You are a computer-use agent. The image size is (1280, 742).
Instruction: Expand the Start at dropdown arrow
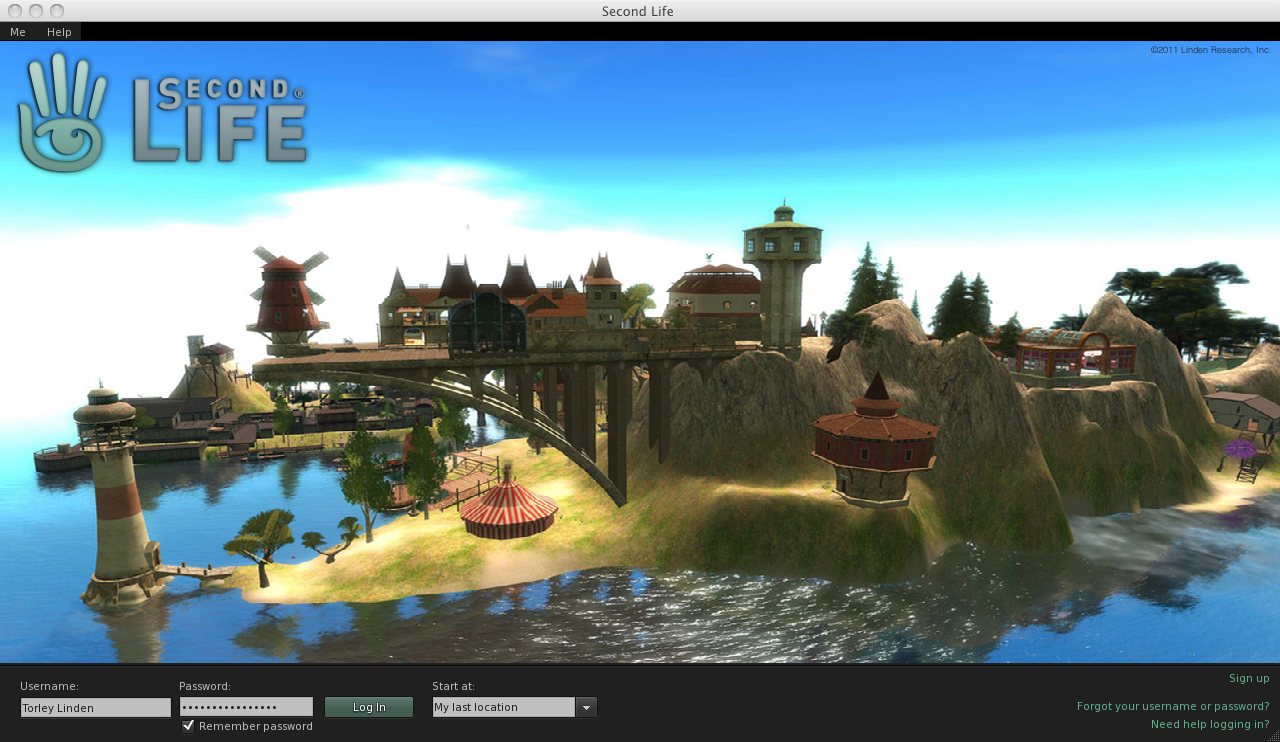[x=587, y=707]
